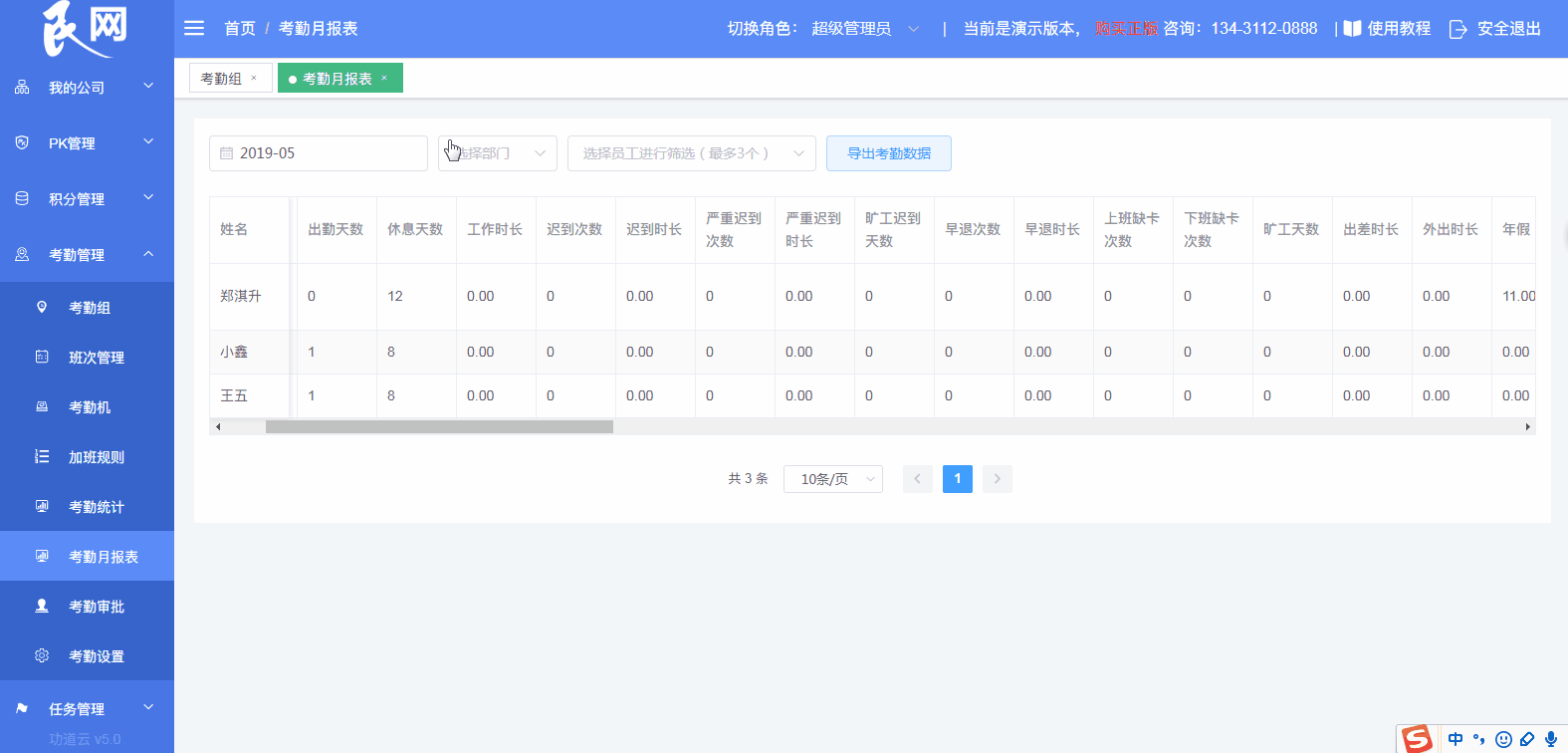Click Sogou skin brush icon
The image size is (1568, 753).
pyautogui.click(x=1527, y=739)
